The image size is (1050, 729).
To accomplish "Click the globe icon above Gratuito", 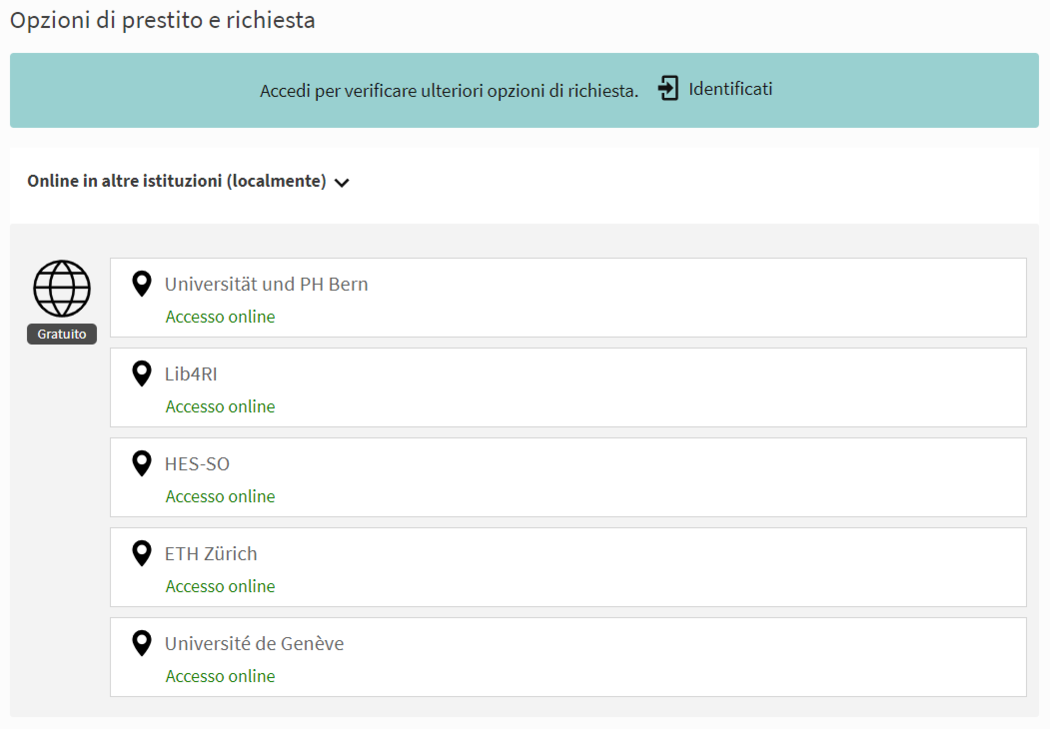I will pyautogui.click(x=62, y=289).
